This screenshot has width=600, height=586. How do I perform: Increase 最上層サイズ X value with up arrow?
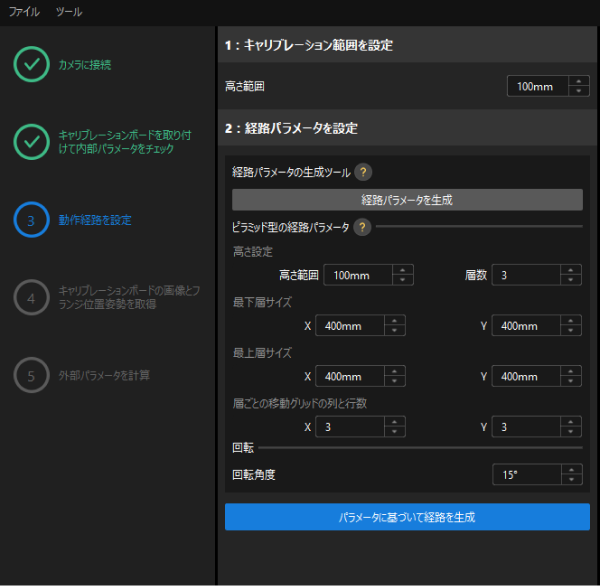point(395,371)
